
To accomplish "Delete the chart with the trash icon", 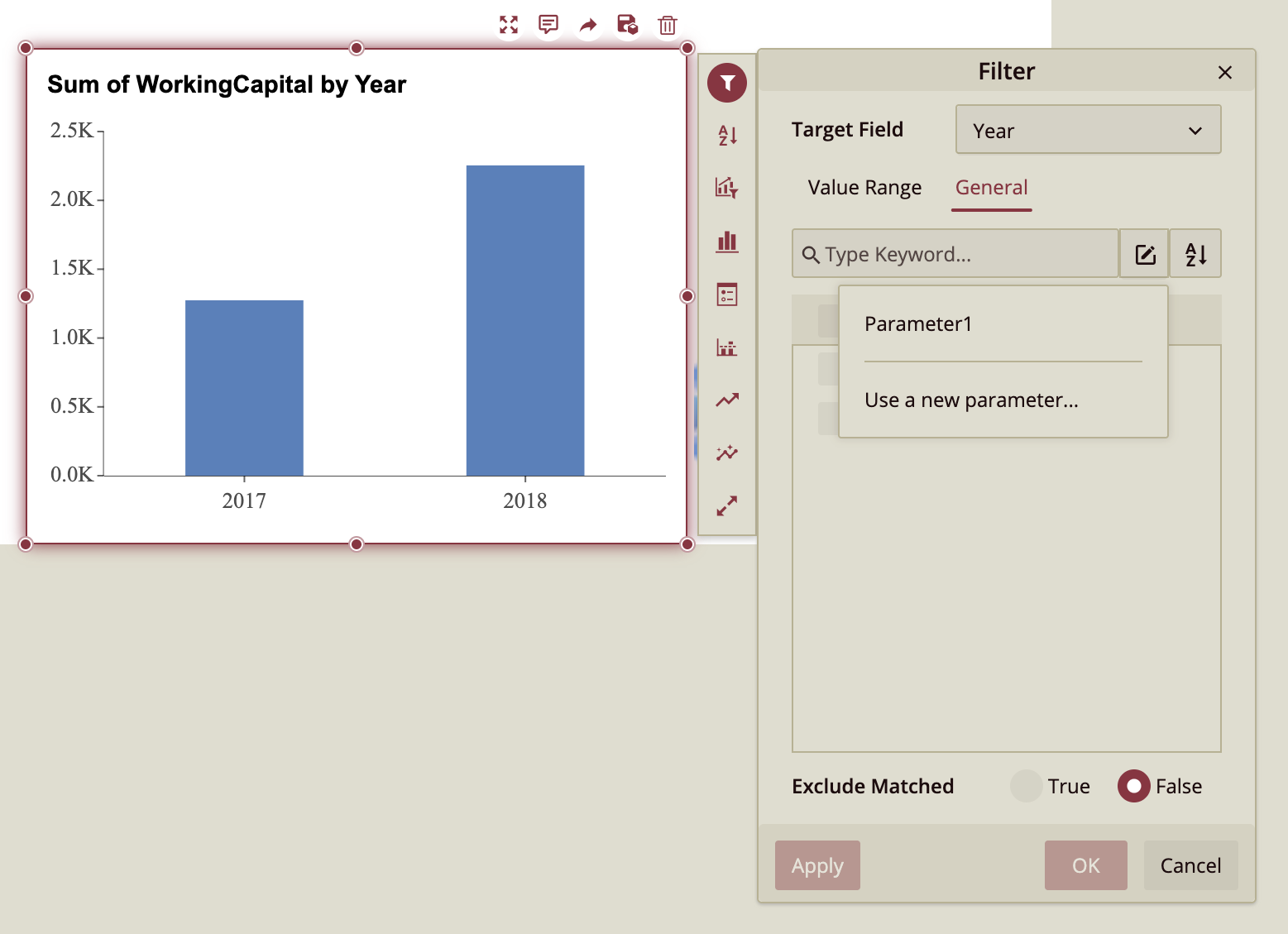I will coord(667,25).
